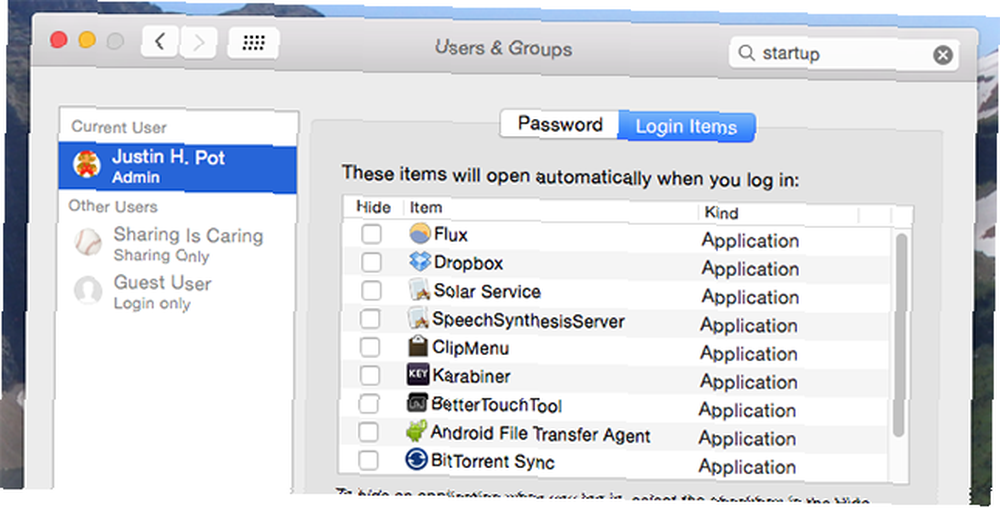Tick the Hide checkbox for Solar Service

tap(371, 291)
